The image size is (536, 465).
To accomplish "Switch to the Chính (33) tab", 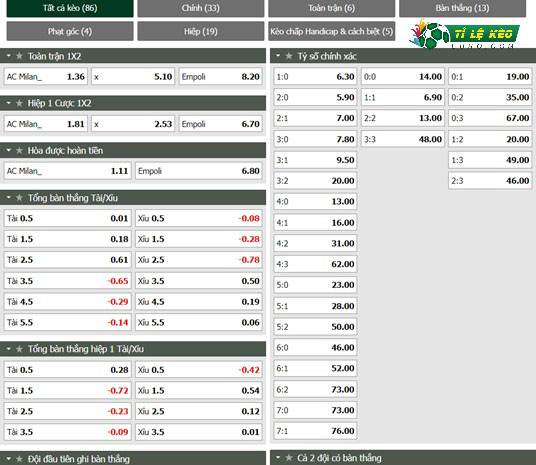I will (x=201, y=8).
